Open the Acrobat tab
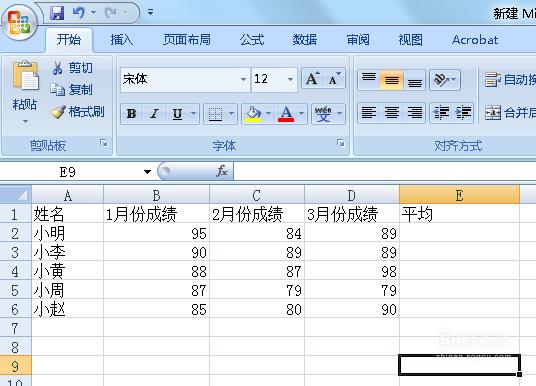 tap(475, 40)
